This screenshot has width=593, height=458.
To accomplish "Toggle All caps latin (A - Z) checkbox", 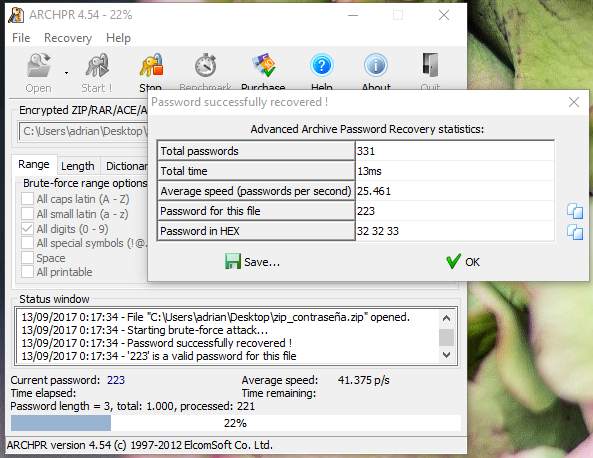I will [28, 199].
